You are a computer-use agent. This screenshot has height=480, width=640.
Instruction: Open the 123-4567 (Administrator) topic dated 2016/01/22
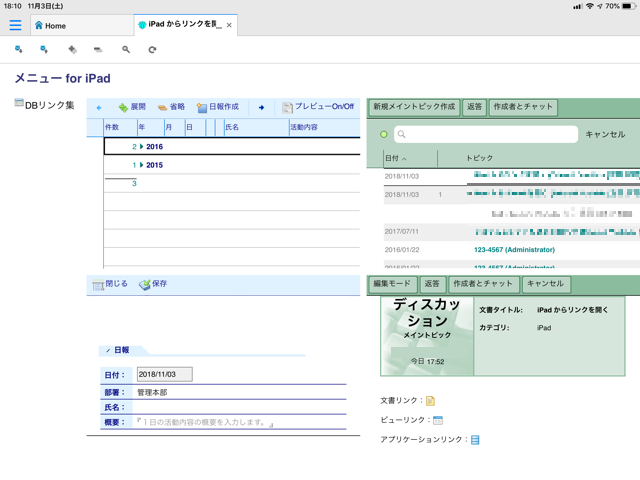tap(514, 249)
